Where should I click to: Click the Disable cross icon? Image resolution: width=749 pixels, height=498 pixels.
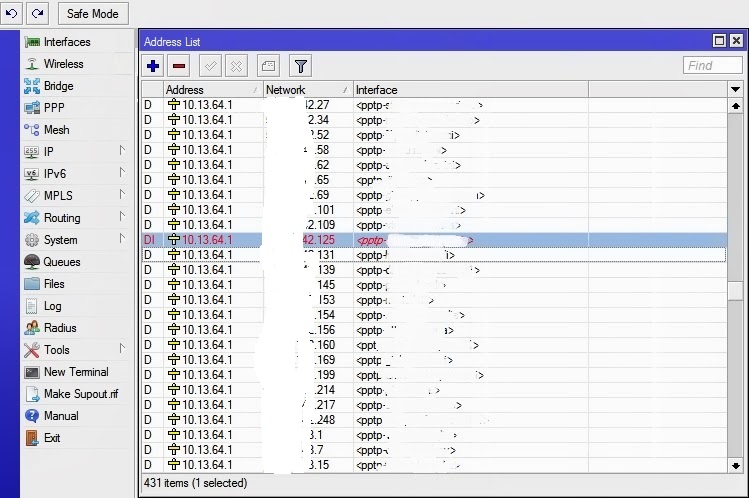[236, 66]
